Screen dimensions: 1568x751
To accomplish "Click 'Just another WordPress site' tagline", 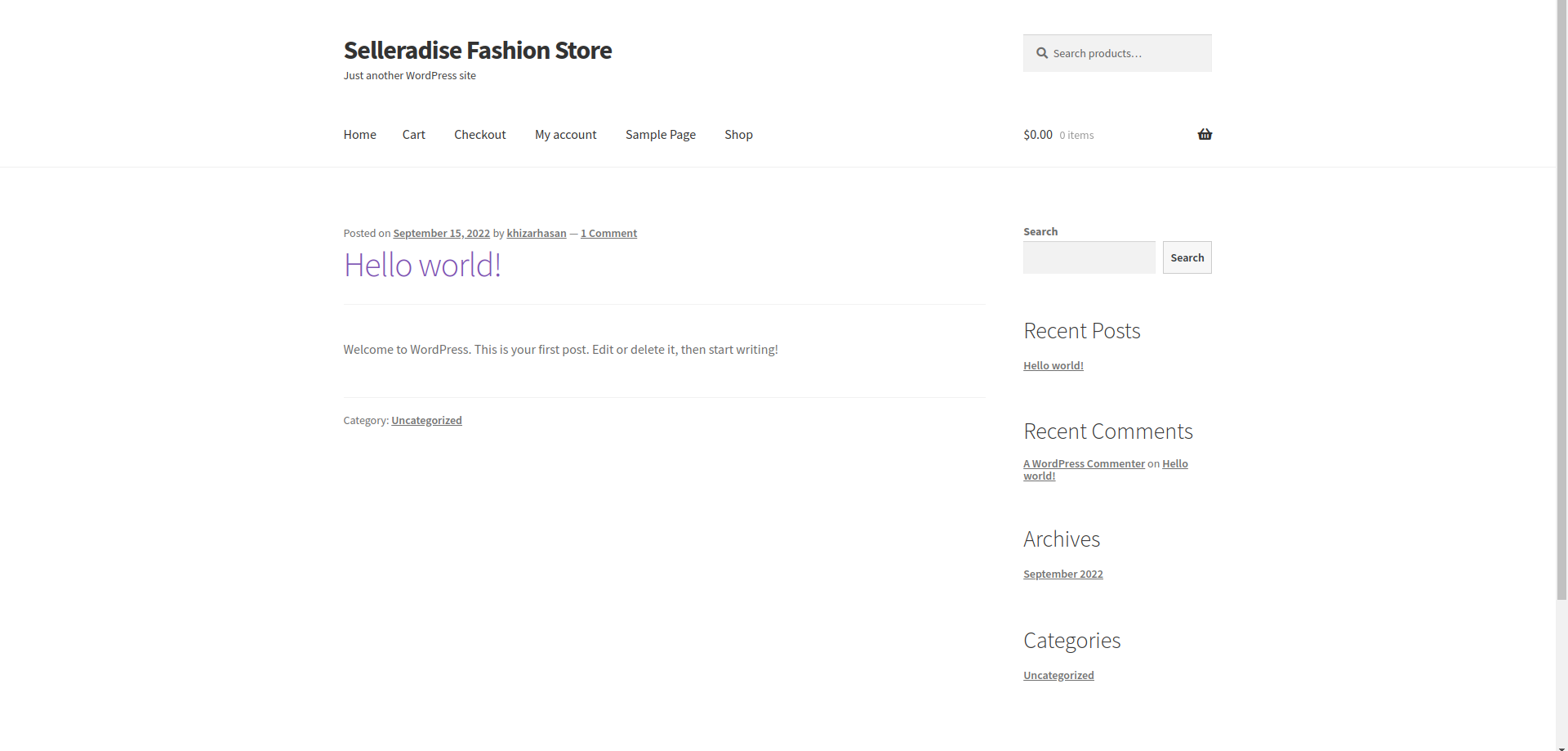I will tap(409, 75).
